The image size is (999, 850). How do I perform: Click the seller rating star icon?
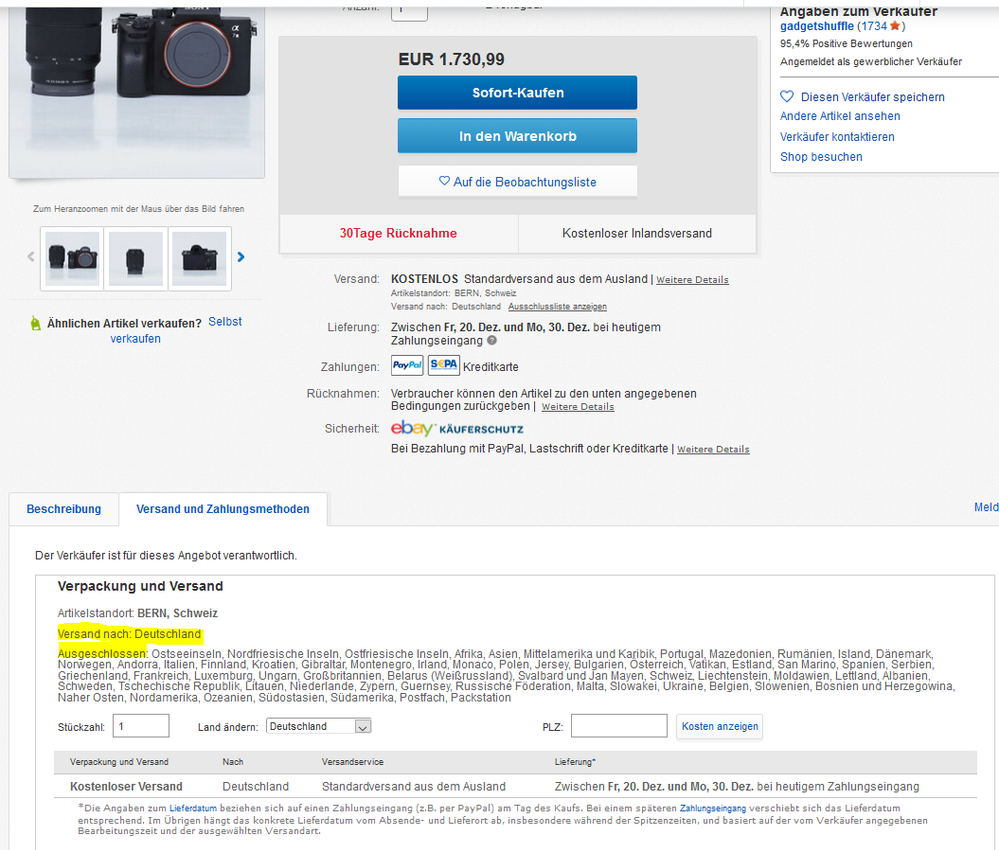(895, 26)
